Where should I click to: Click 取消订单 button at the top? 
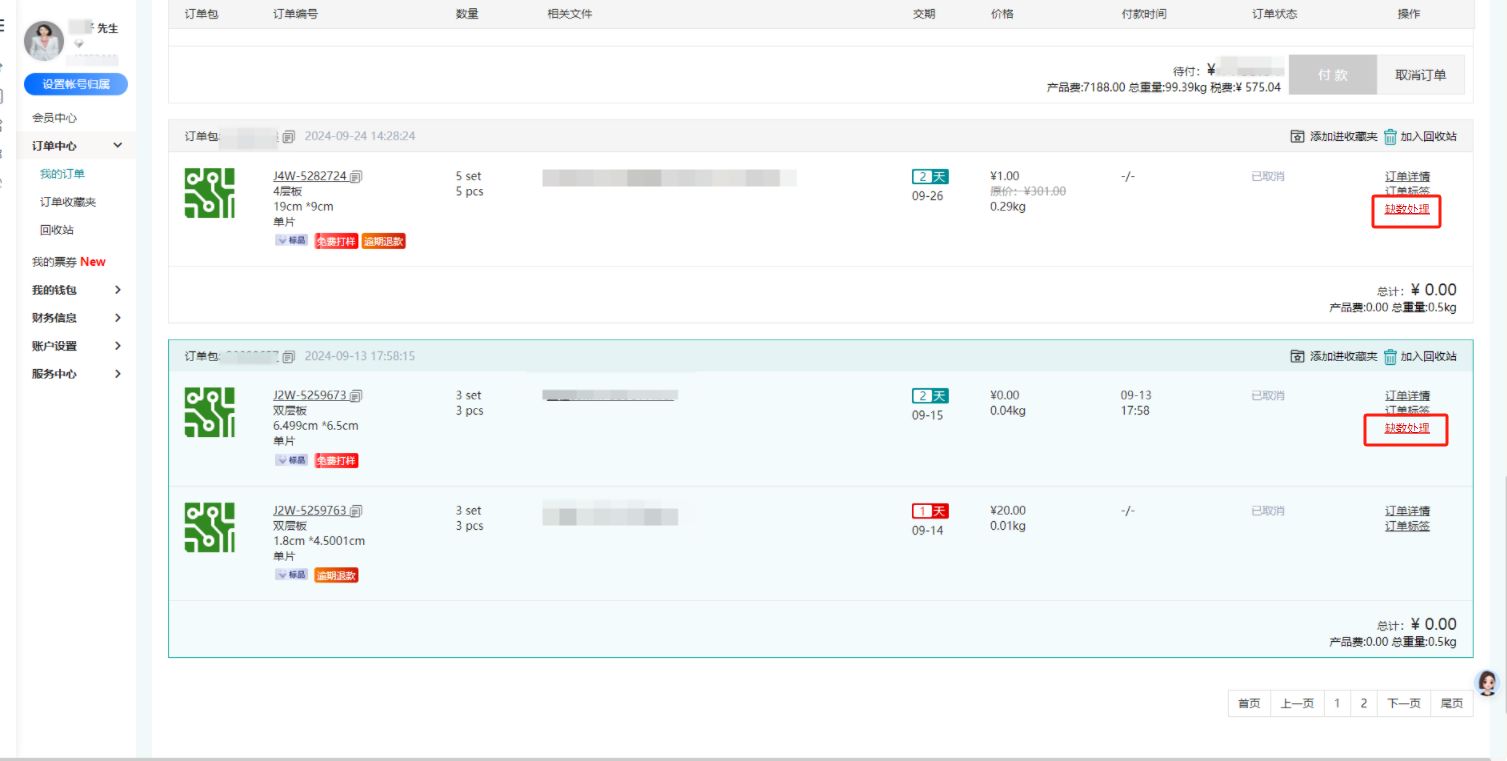(1420, 75)
